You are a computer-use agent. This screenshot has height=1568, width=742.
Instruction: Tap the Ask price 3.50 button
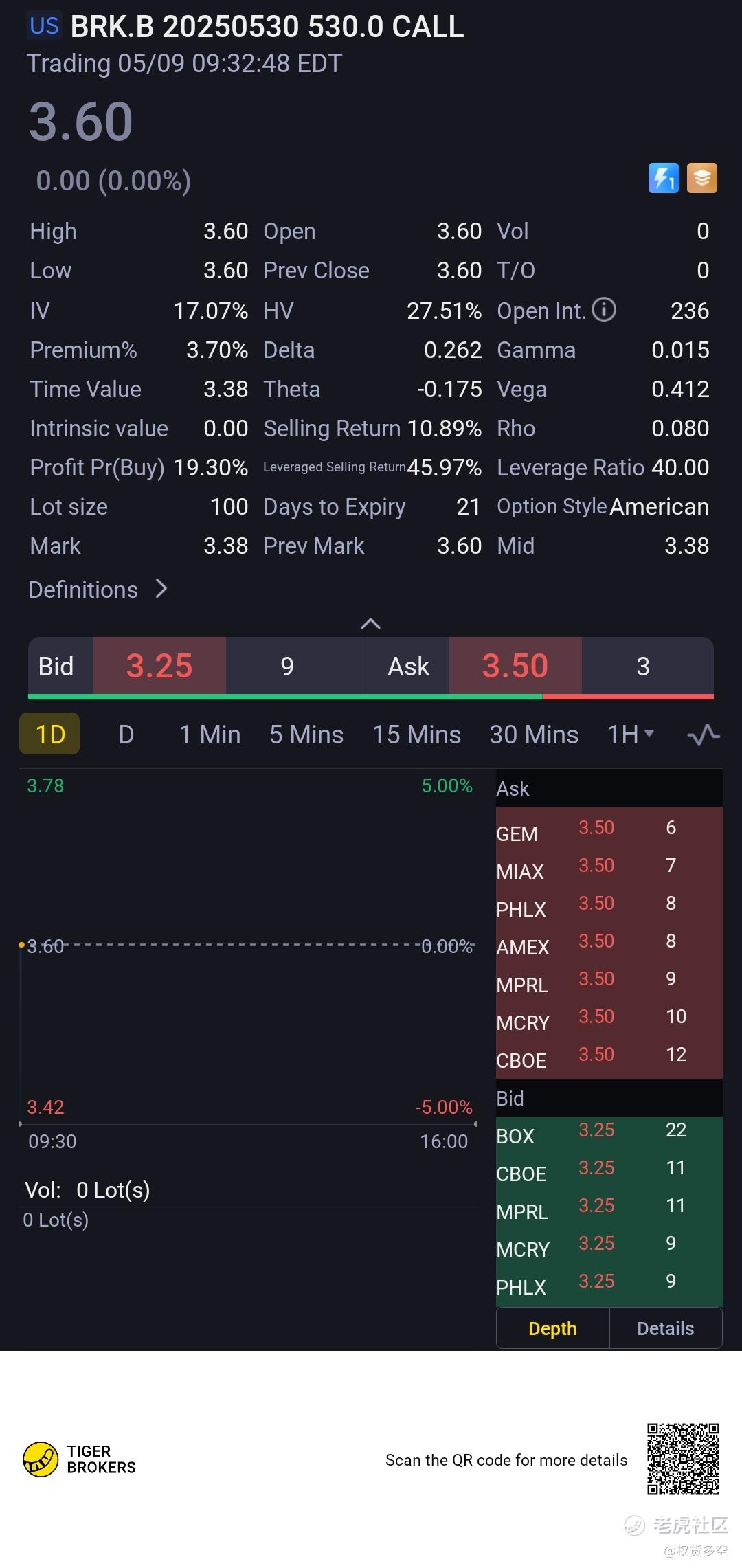tap(515, 666)
